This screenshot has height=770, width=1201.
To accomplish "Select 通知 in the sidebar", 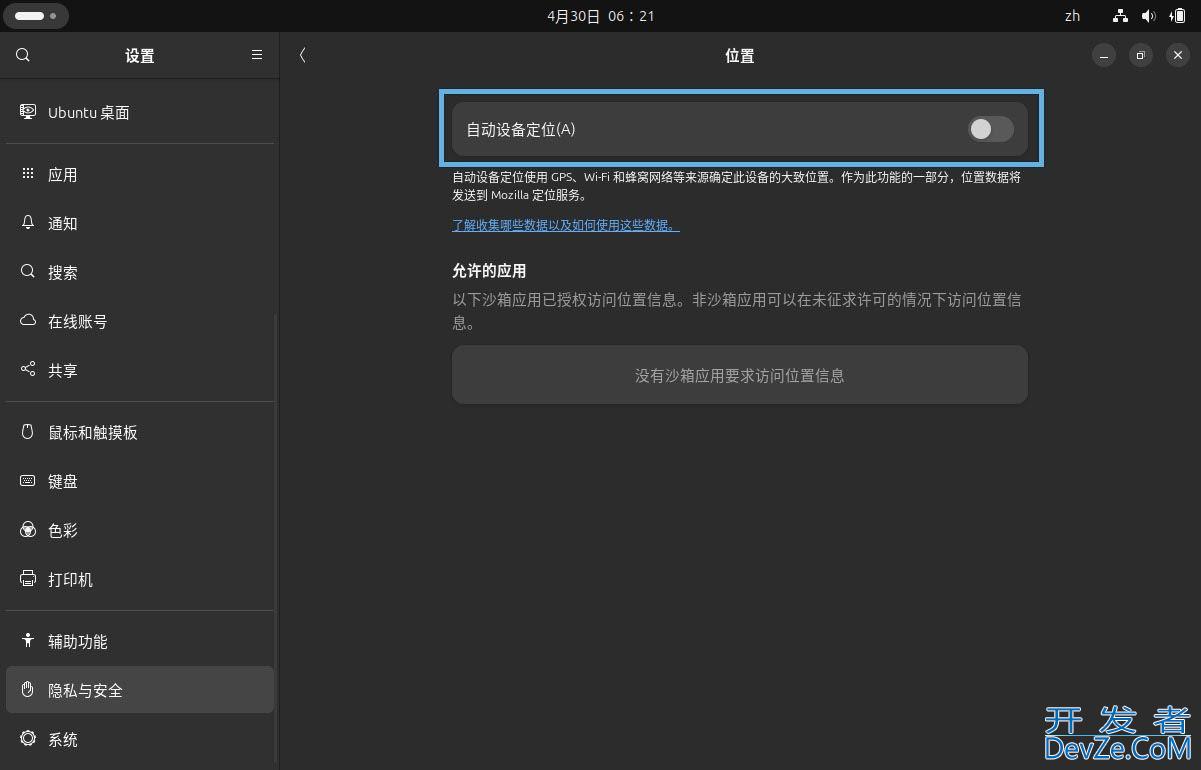I will 140,223.
